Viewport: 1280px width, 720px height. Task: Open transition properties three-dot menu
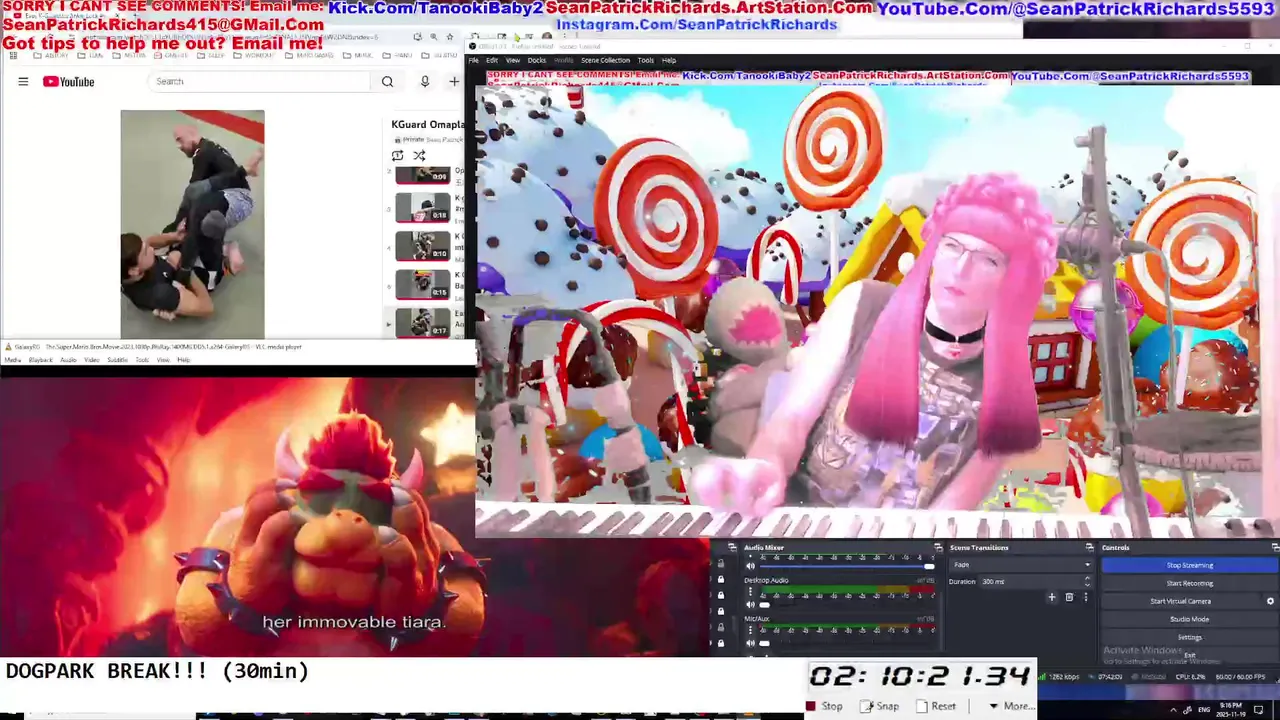pos(1085,597)
